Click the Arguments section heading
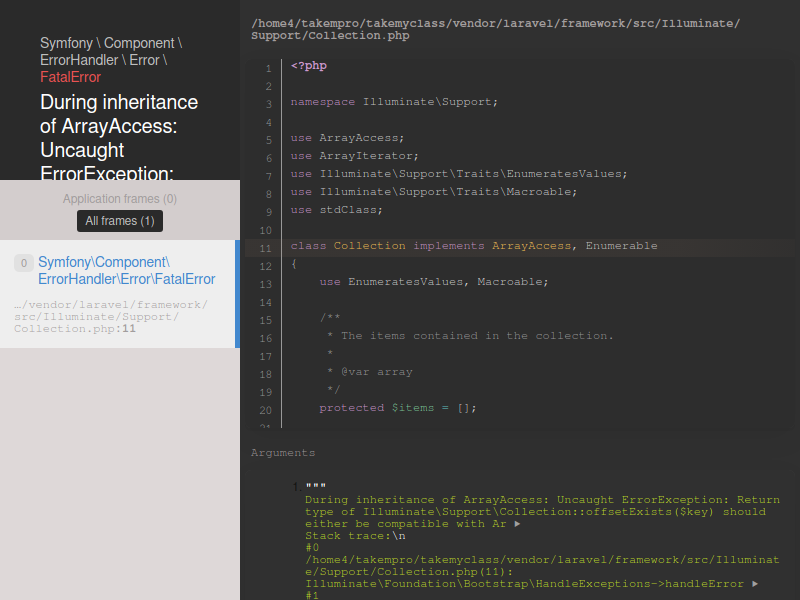Image resolution: width=800 pixels, height=600 pixels. (283, 453)
